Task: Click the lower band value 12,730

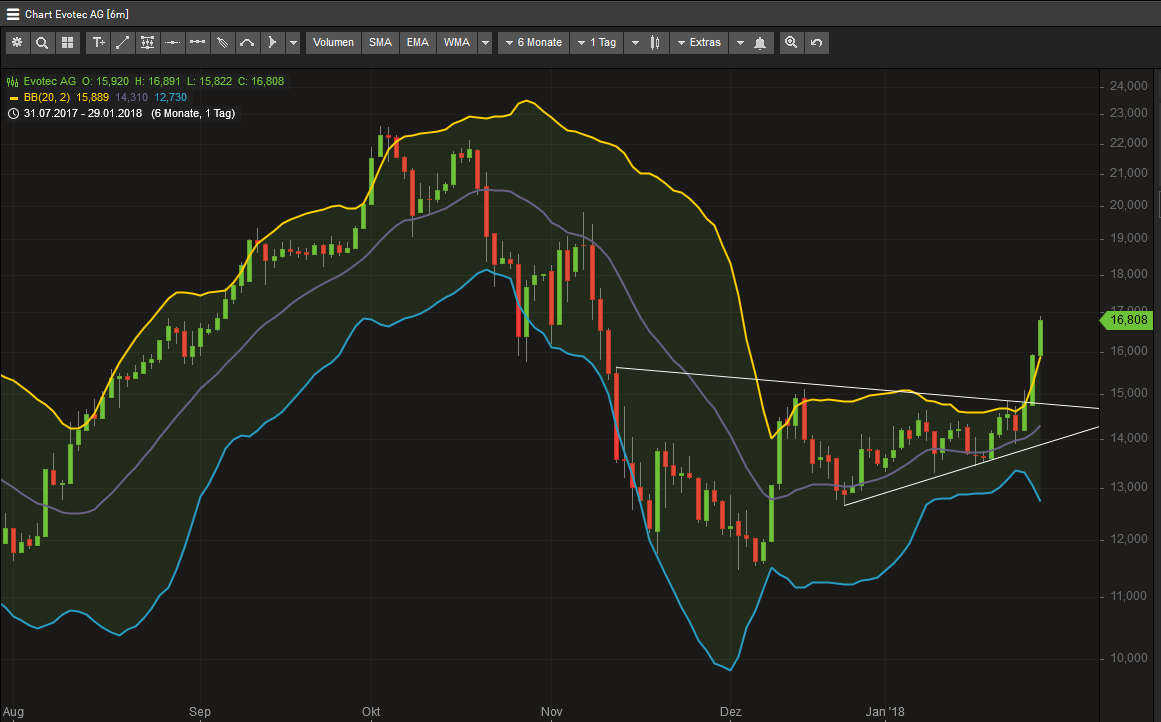Action: [170, 97]
